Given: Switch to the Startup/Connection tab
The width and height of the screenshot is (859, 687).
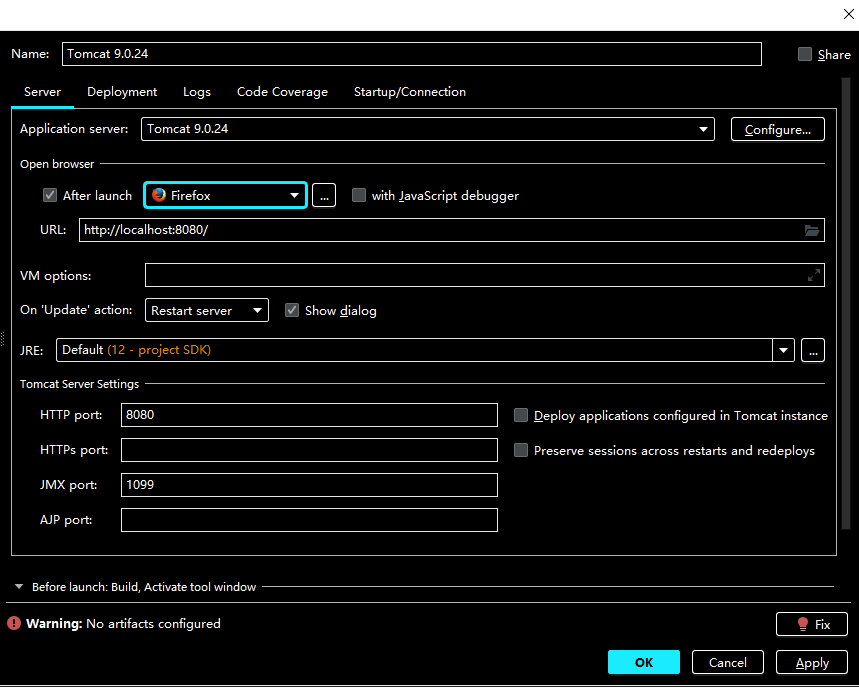Looking at the screenshot, I should coord(410,92).
